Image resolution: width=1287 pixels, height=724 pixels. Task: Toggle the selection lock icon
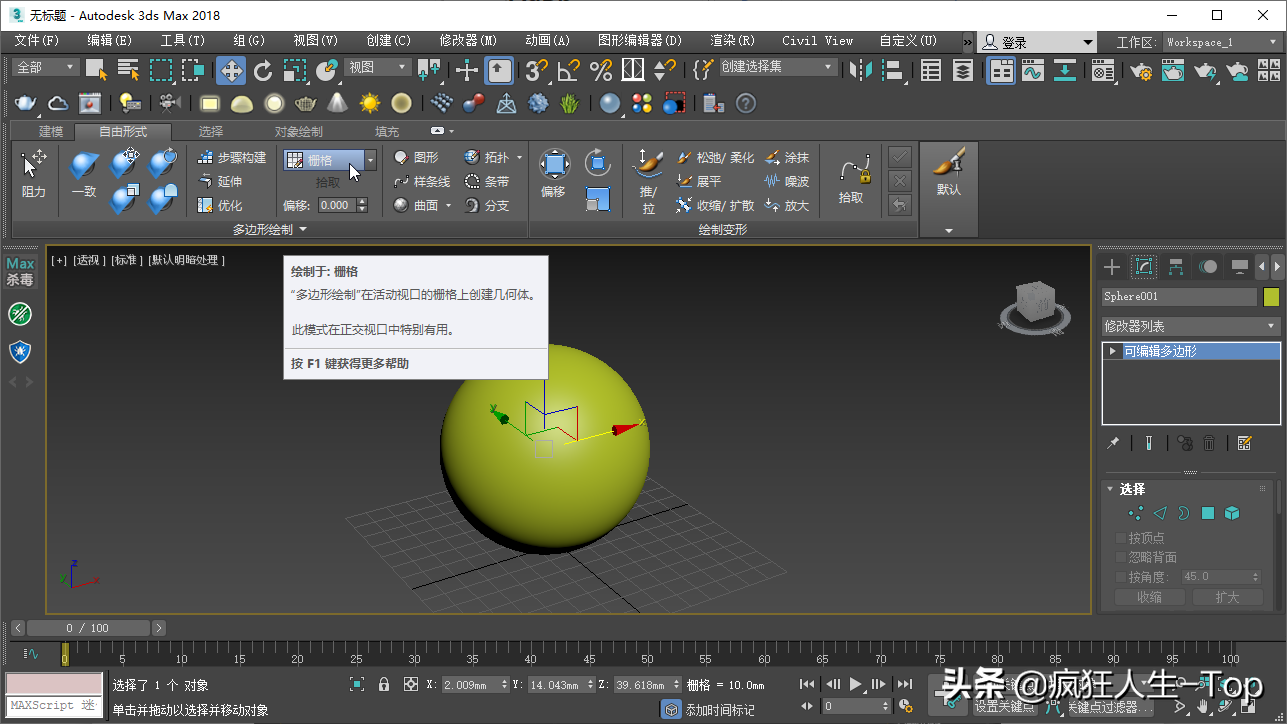[x=384, y=684]
